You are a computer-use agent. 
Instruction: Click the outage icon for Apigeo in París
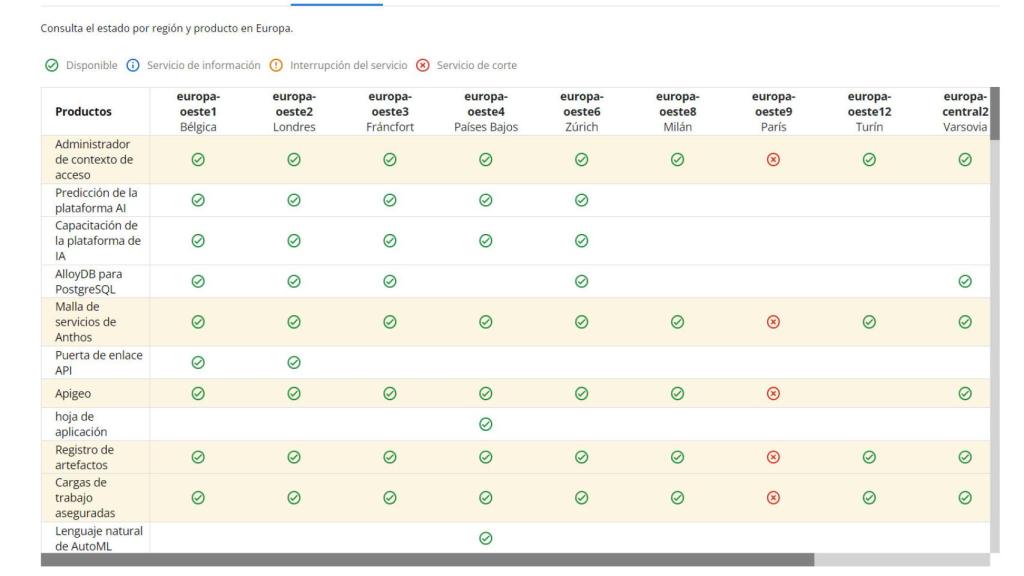(773, 394)
